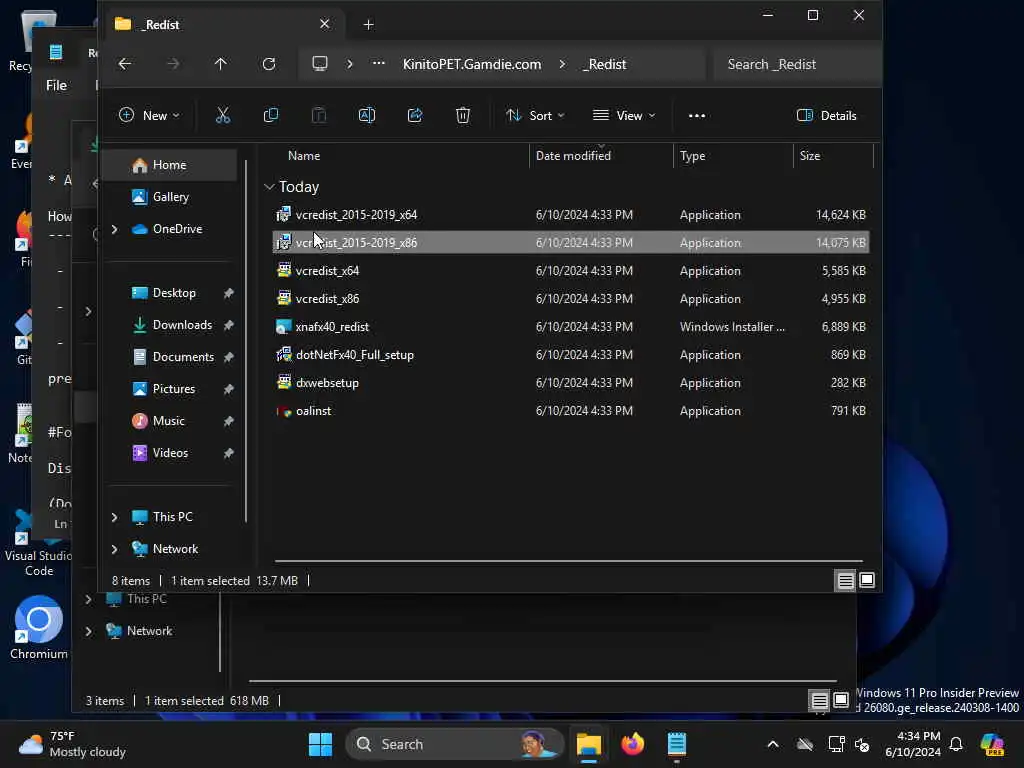Close the _Redist tab
This screenshot has height=768, width=1024.
click(325, 24)
